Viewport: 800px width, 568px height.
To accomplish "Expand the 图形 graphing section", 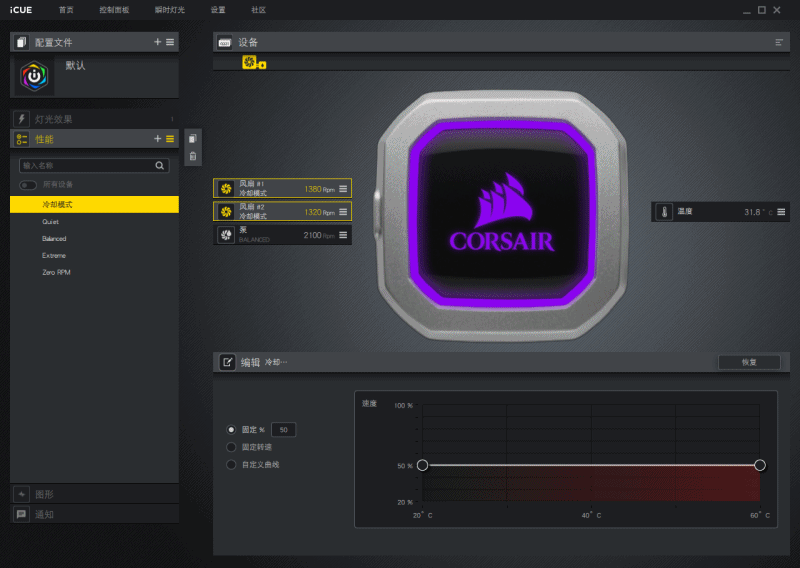I will (x=94, y=494).
